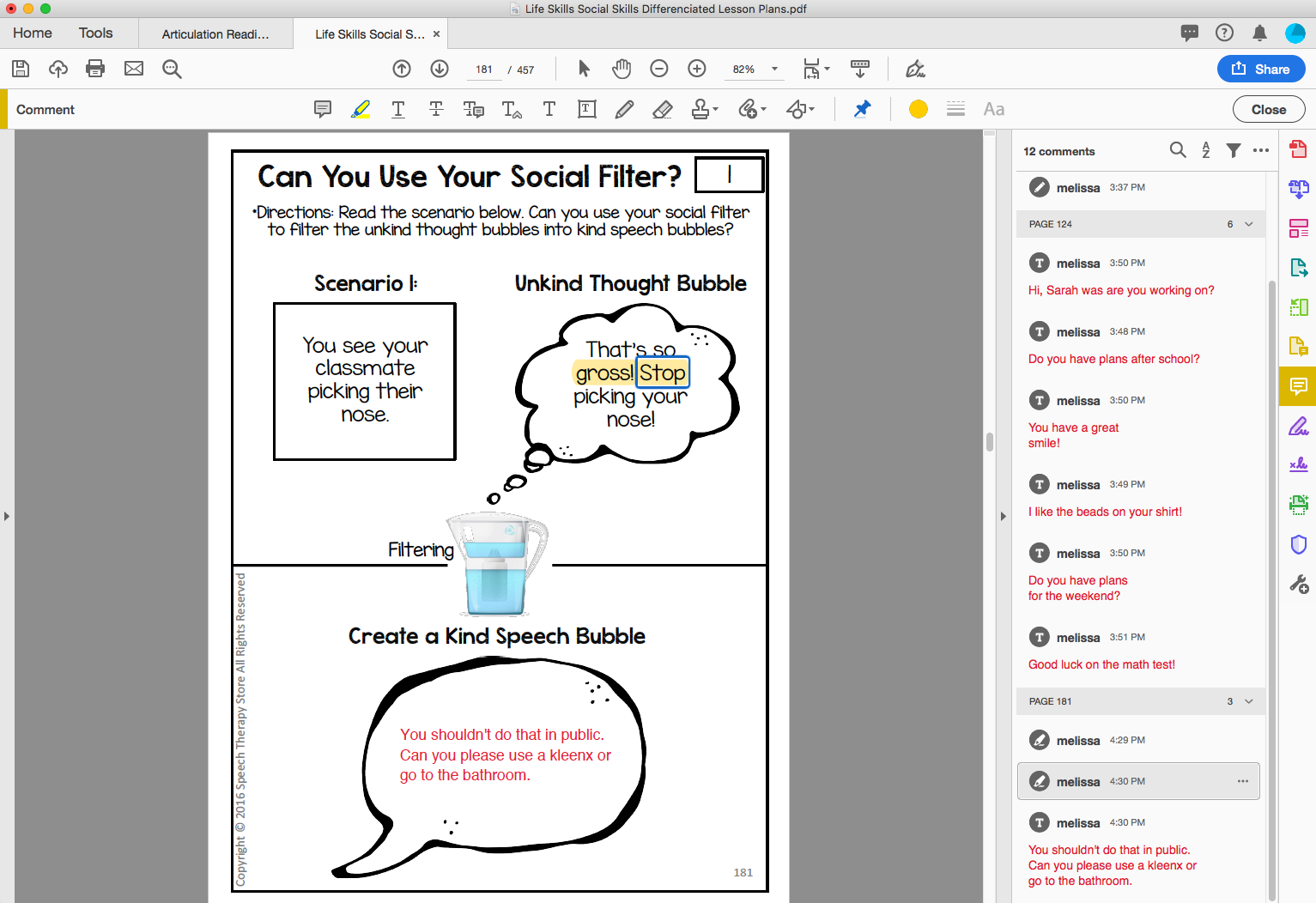Click the Share button
Viewport: 1316px width, 903px height.
[1261, 69]
